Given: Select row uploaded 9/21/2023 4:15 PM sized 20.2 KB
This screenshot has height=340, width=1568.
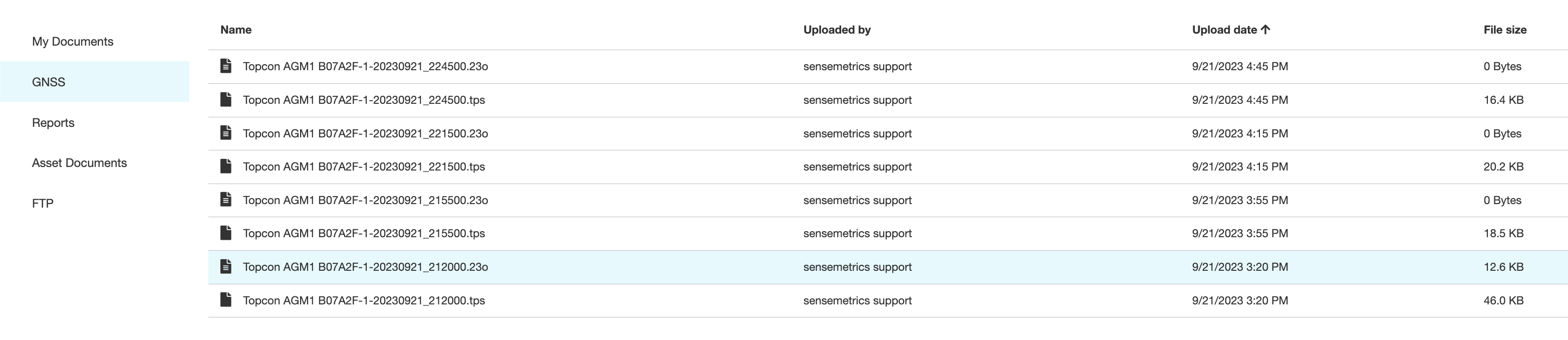Looking at the screenshot, I should point(888,167).
